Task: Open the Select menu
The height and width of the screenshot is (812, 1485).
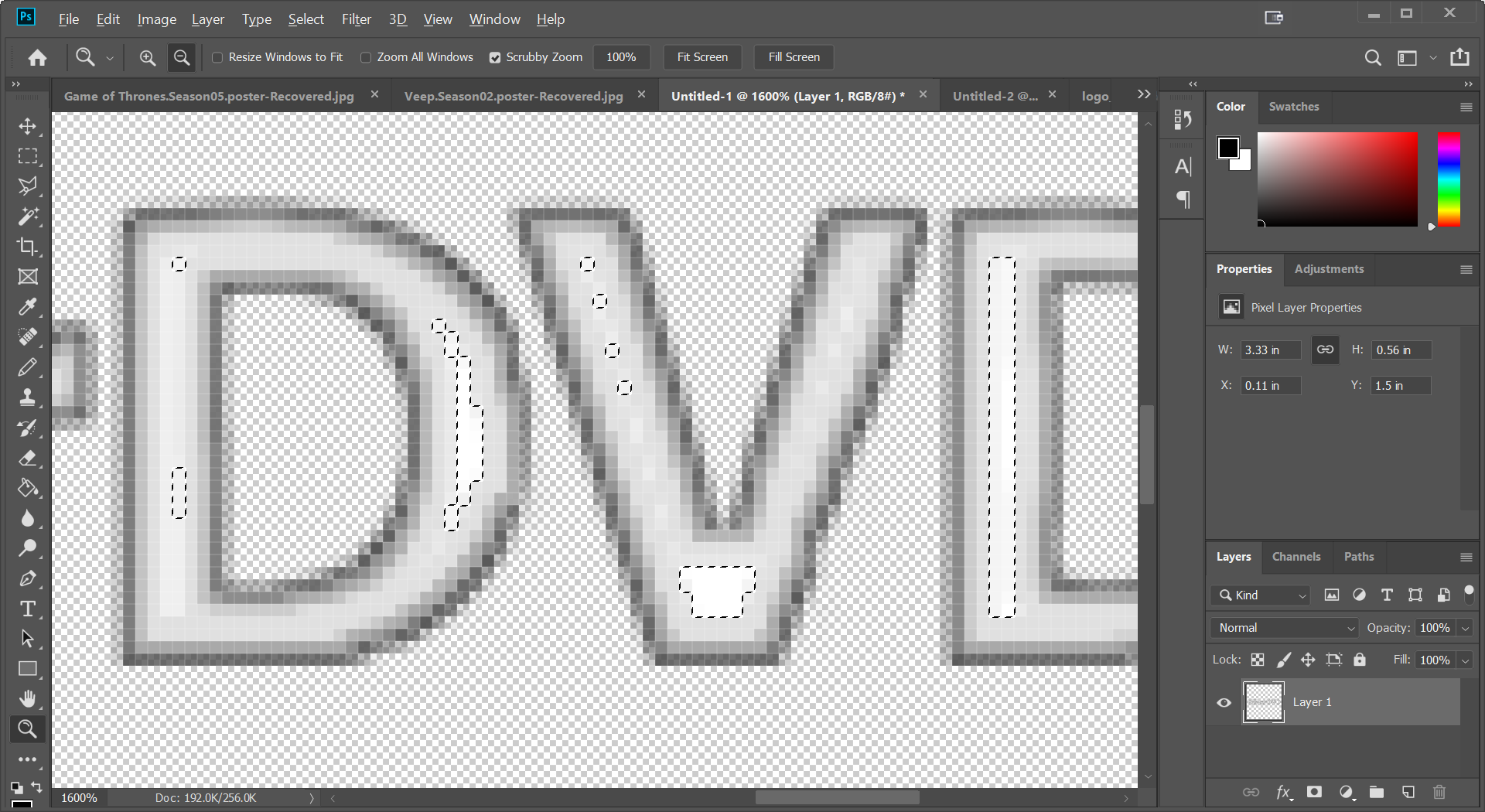Action: pos(306,19)
